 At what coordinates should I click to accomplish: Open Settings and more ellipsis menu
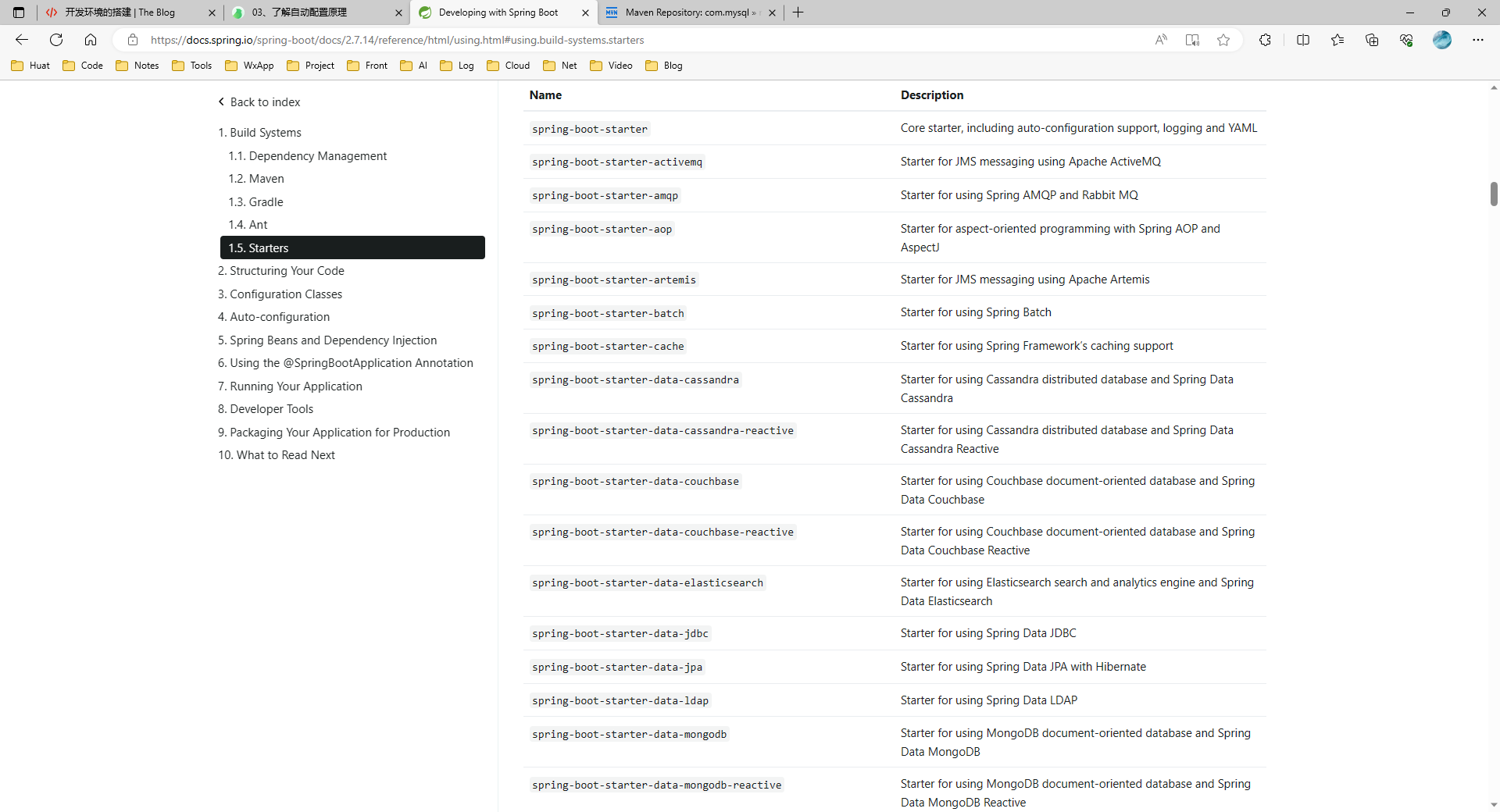click(x=1477, y=40)
